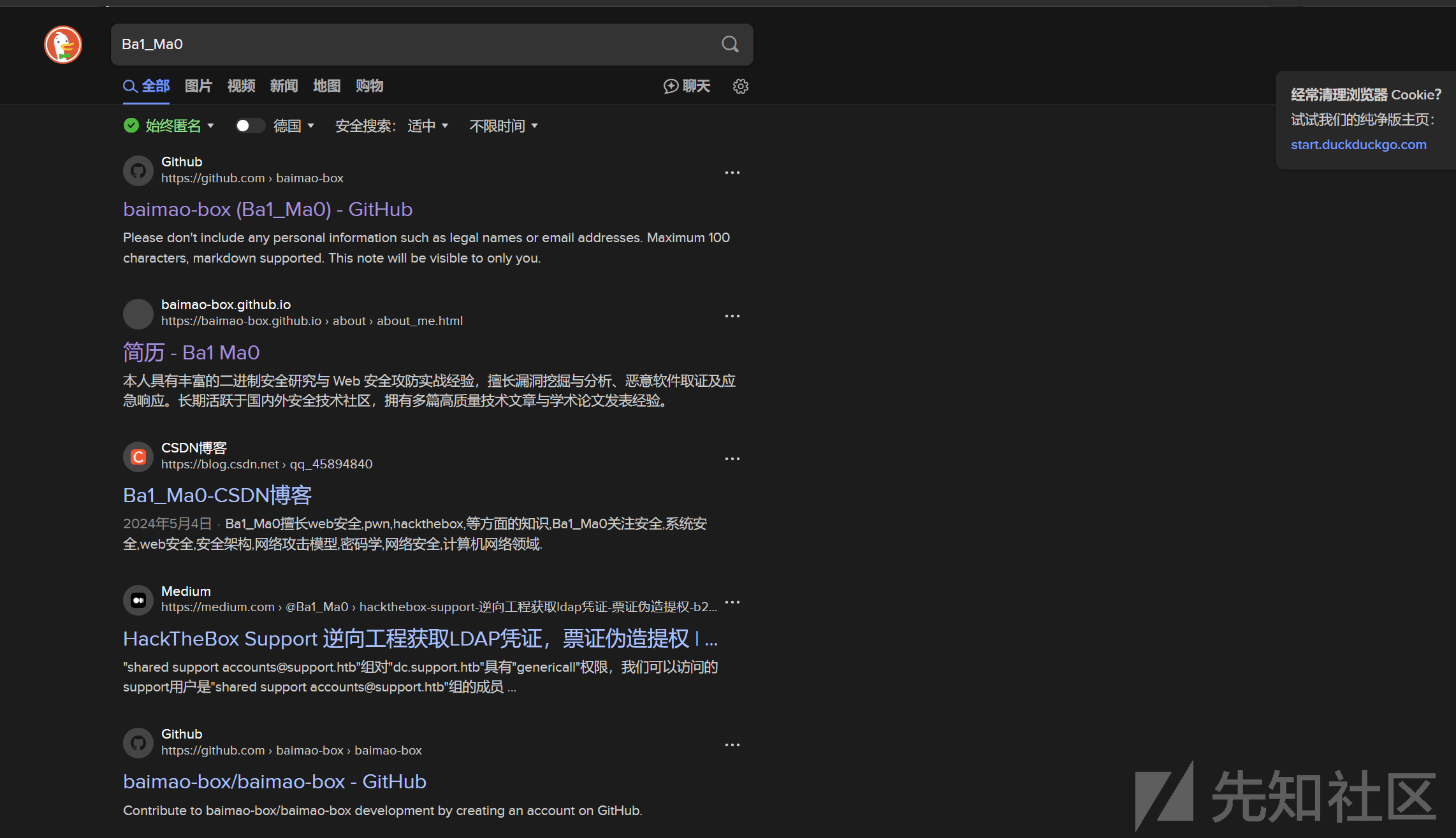Open the 德国 region dropdown
The width and height of the screenshot is (1456, 838).
[294, 126]
